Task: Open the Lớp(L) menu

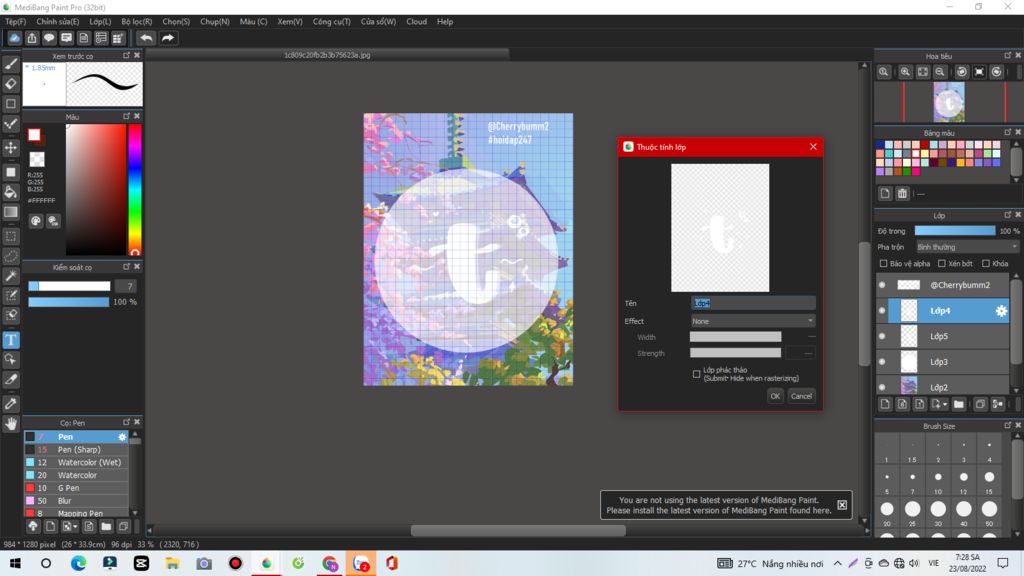Action: [x=100, y=22]
